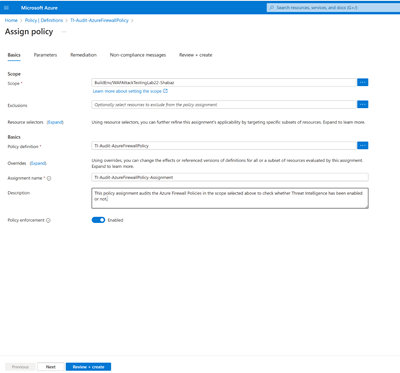Click the Previous button
The width and height of the screenshot is (400, 373).
click(20, 367)
